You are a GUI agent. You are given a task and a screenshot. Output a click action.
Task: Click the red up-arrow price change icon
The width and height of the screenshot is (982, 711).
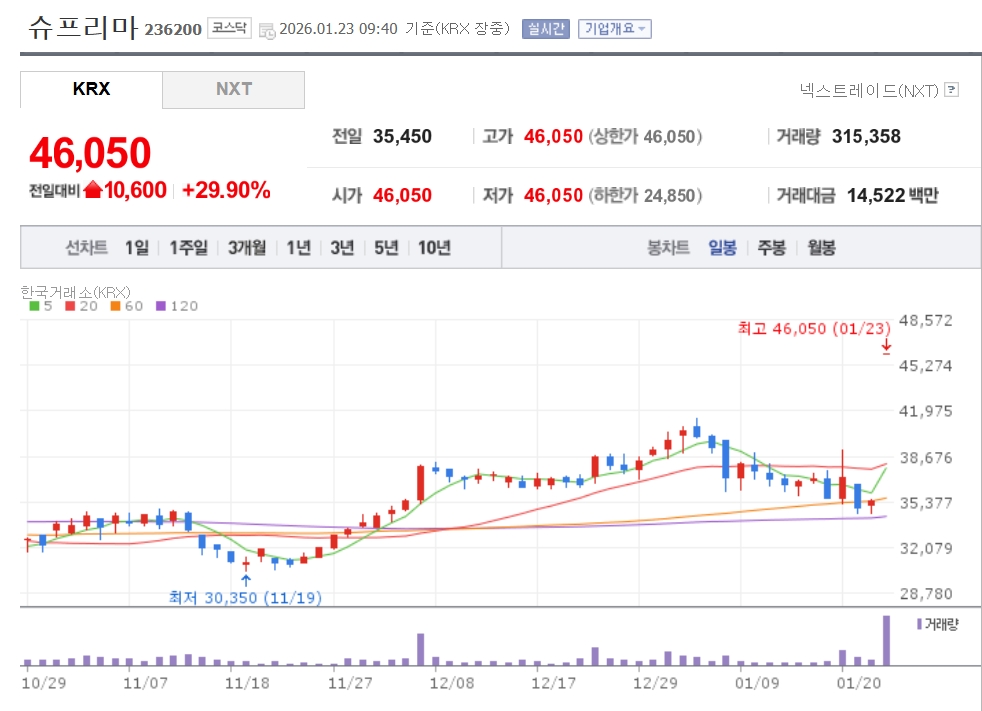point(93,190)
